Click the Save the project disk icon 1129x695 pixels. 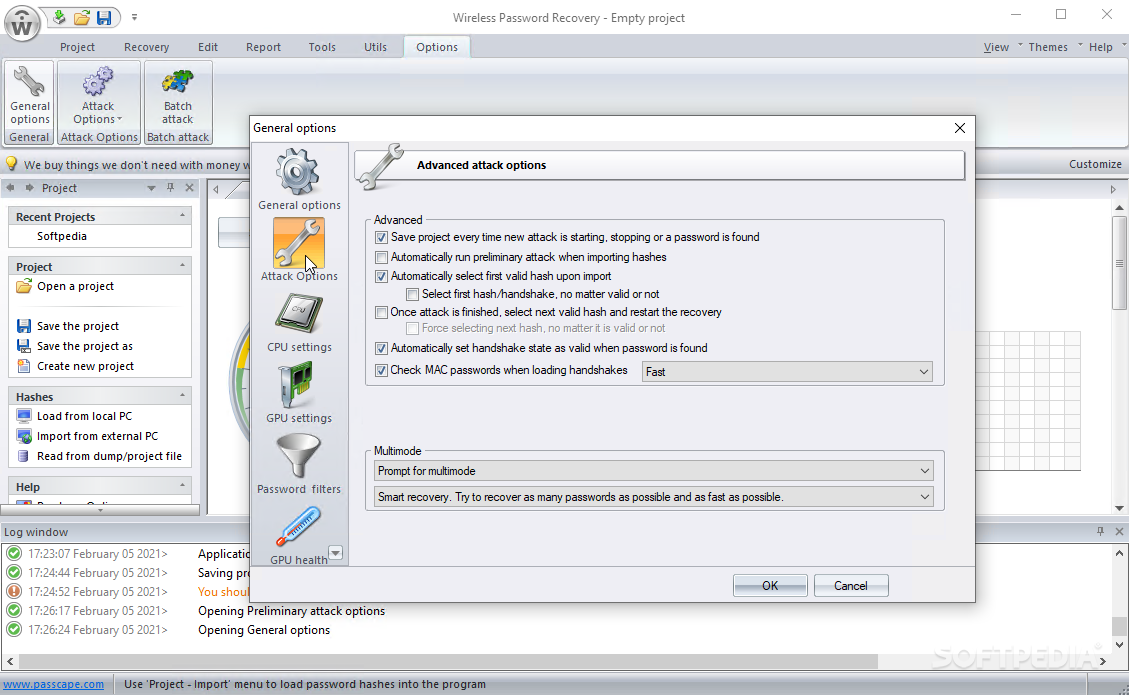tap(24, 326)
